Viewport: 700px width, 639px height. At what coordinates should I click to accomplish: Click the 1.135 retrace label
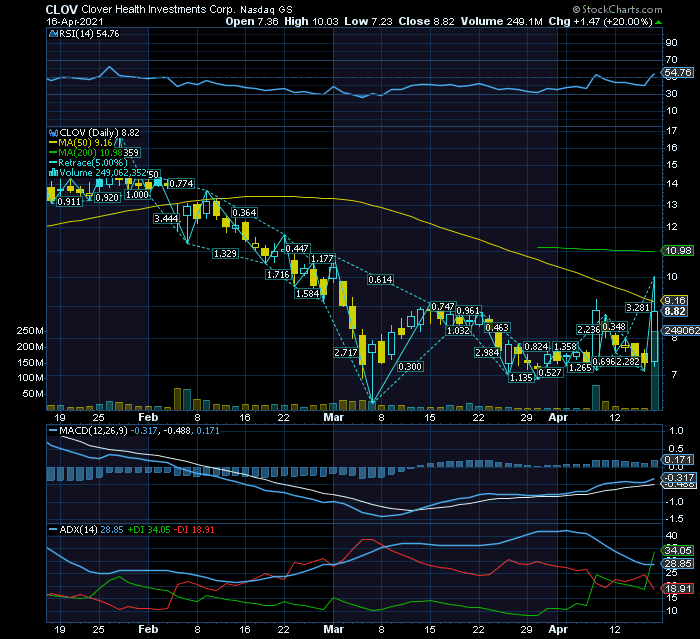coord(521,377)
